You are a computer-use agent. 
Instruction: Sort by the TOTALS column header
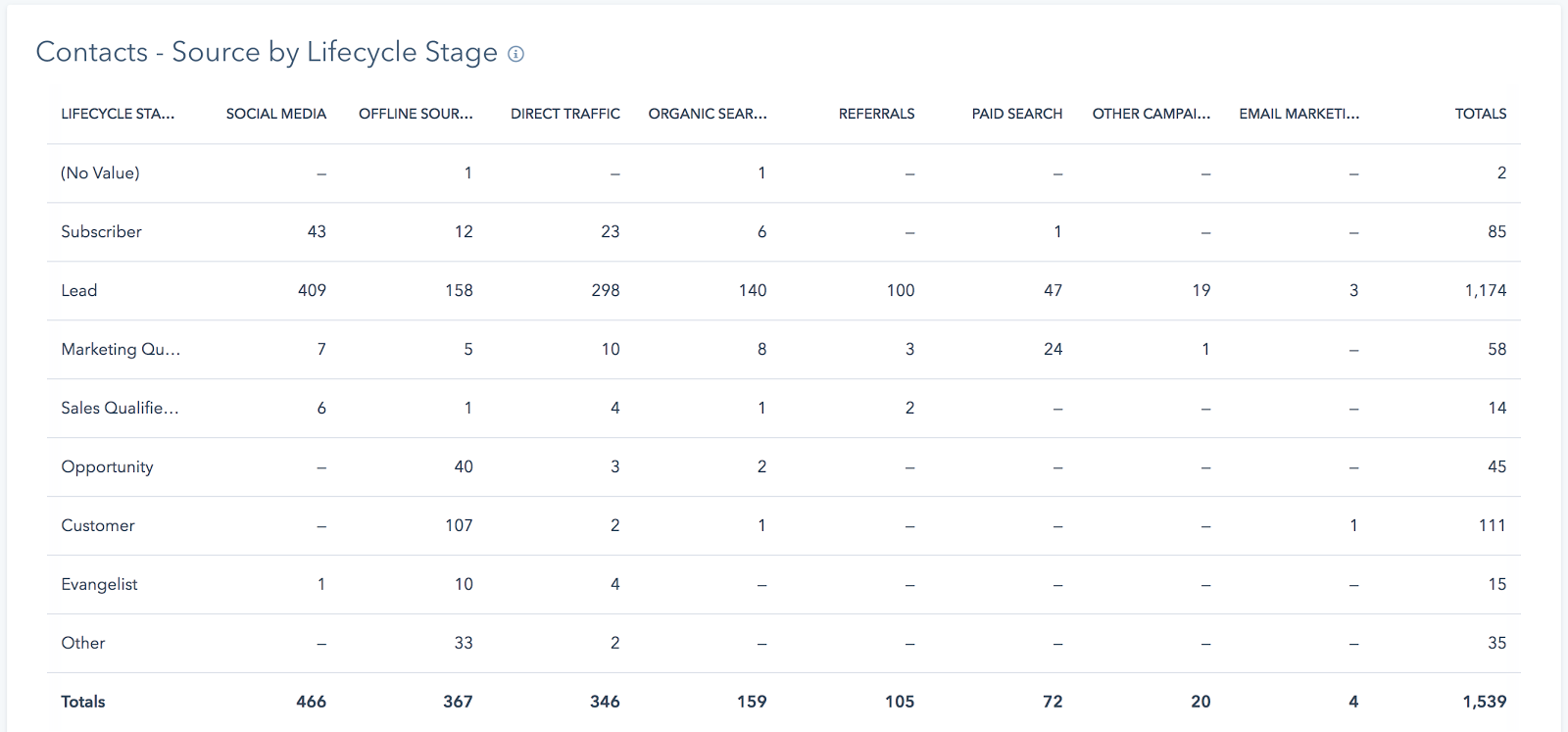click(1480, 114)
